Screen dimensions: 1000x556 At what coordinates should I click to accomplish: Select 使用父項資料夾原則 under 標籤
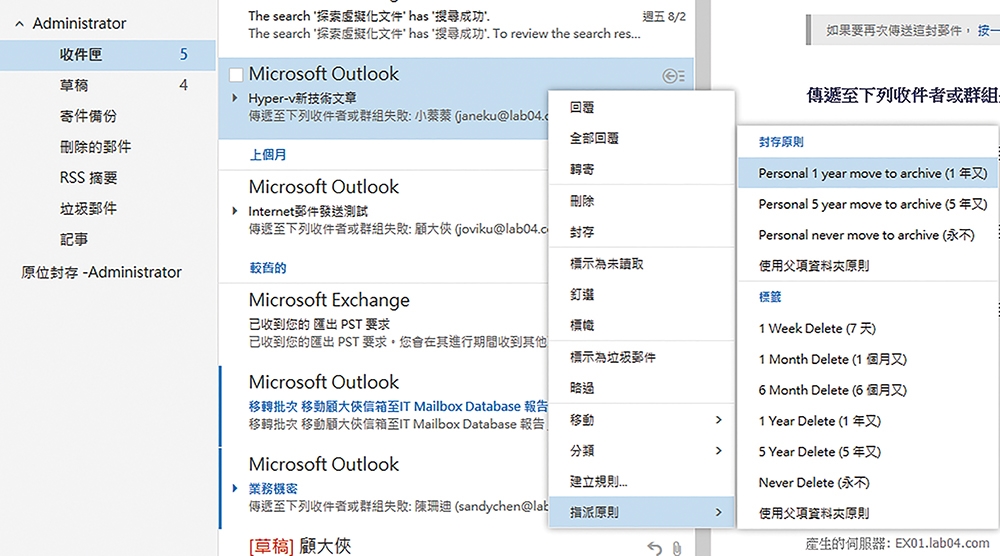869,513
